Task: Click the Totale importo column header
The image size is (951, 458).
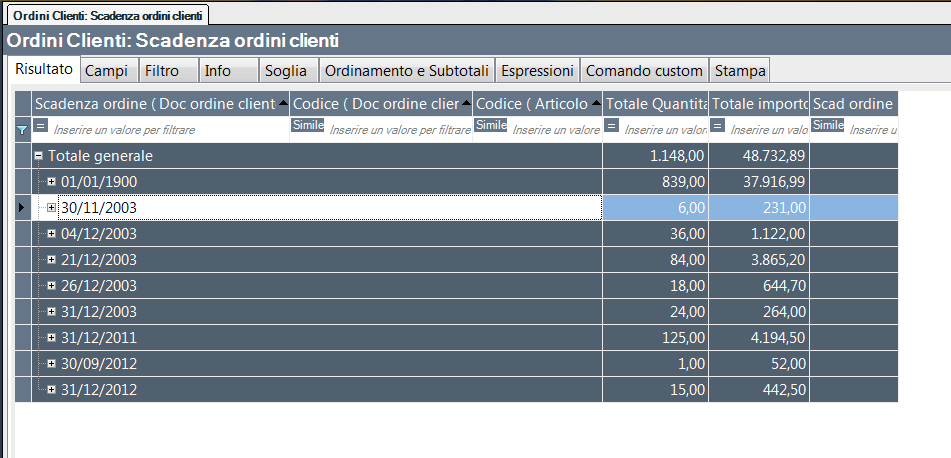Action: point(758,103)
